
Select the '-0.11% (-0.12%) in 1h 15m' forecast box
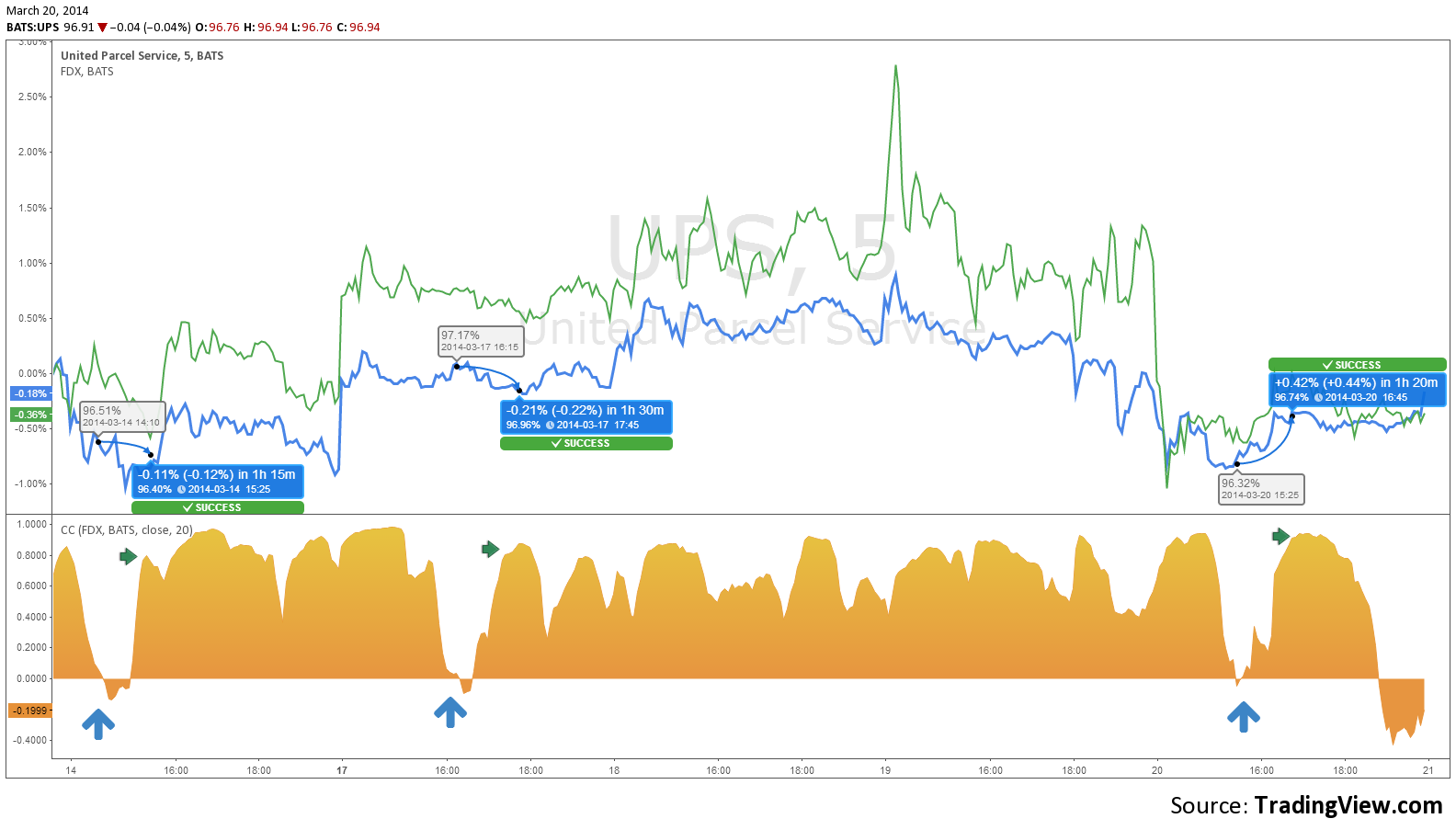click(218, 482)
